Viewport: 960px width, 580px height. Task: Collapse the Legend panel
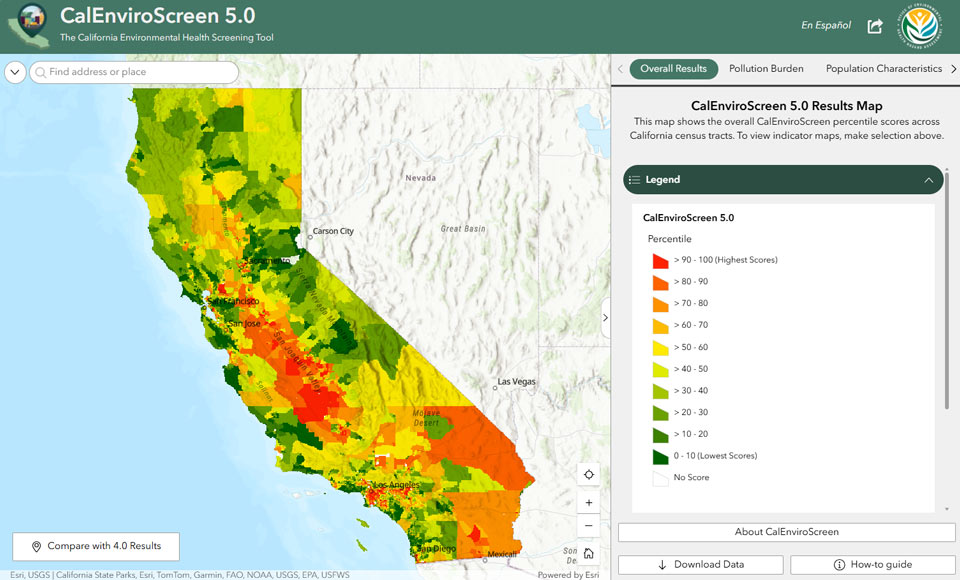click(928, 180)
